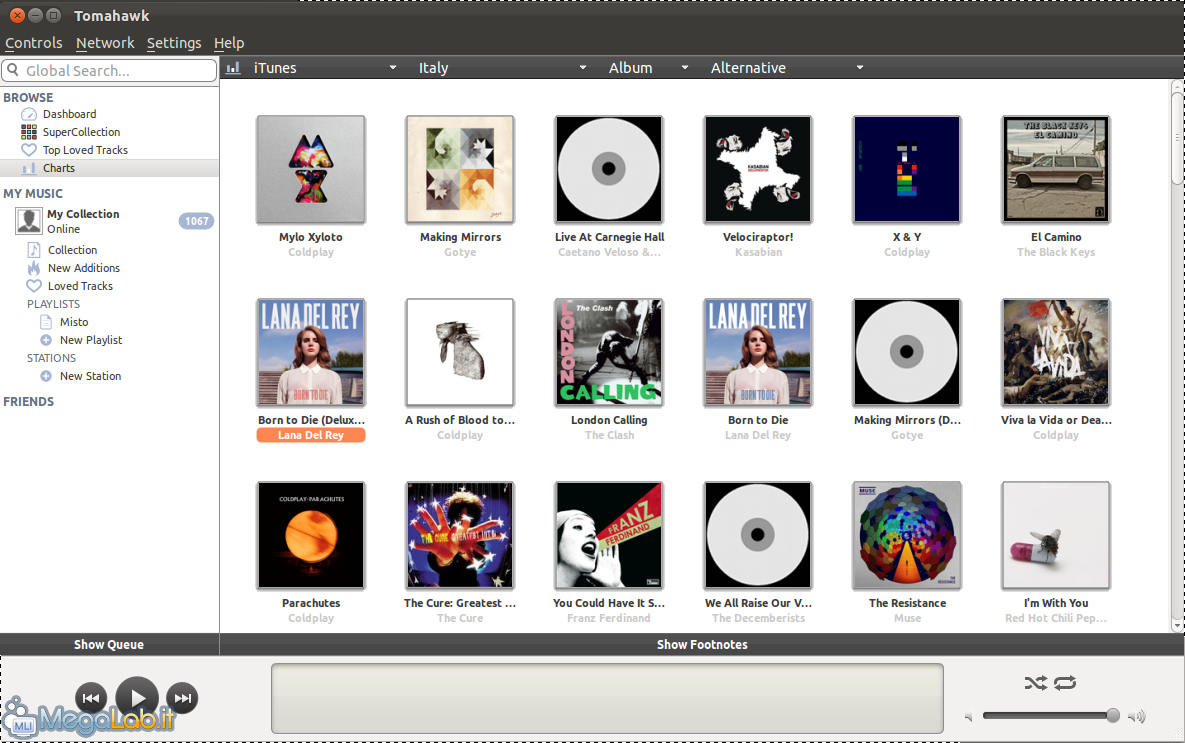Click Show Queue button

(109, 645)
